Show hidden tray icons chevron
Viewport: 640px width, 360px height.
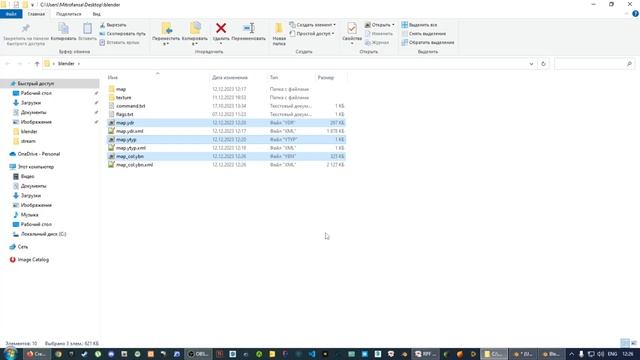(571, 354)
